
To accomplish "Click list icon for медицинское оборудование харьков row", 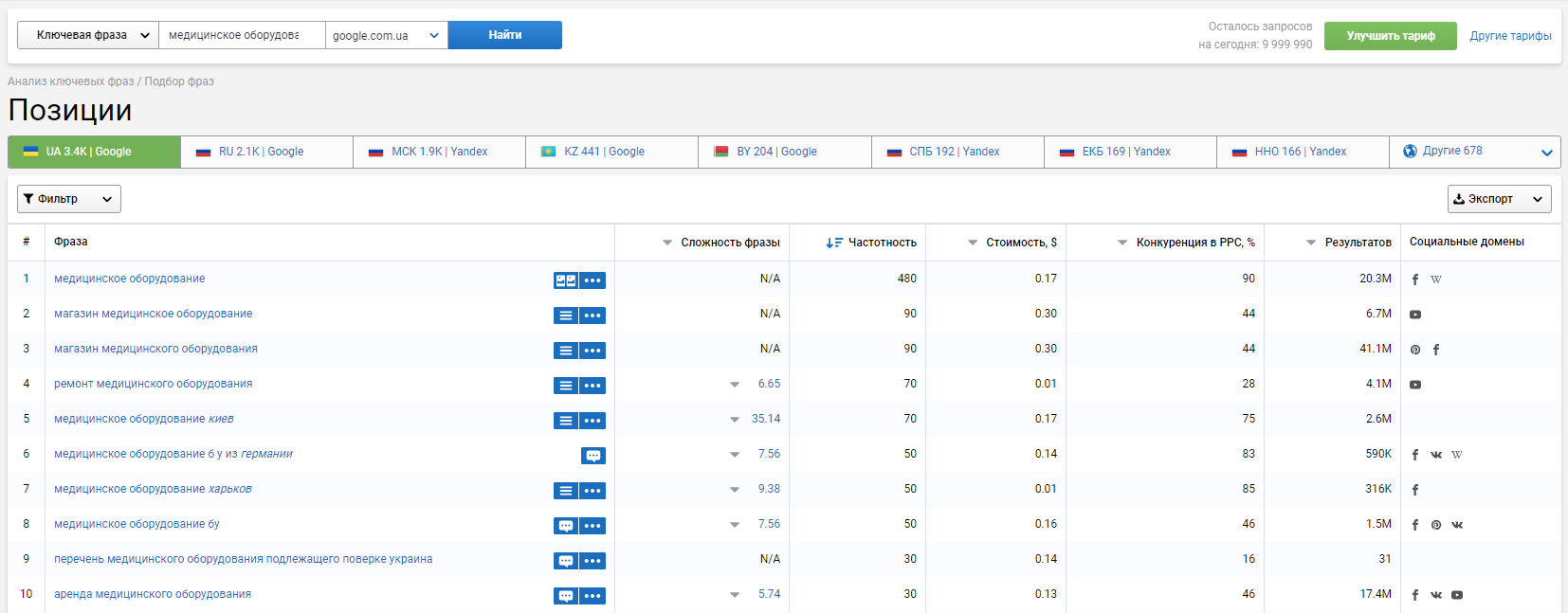I will pyautogui.click(x=566, y=491).
